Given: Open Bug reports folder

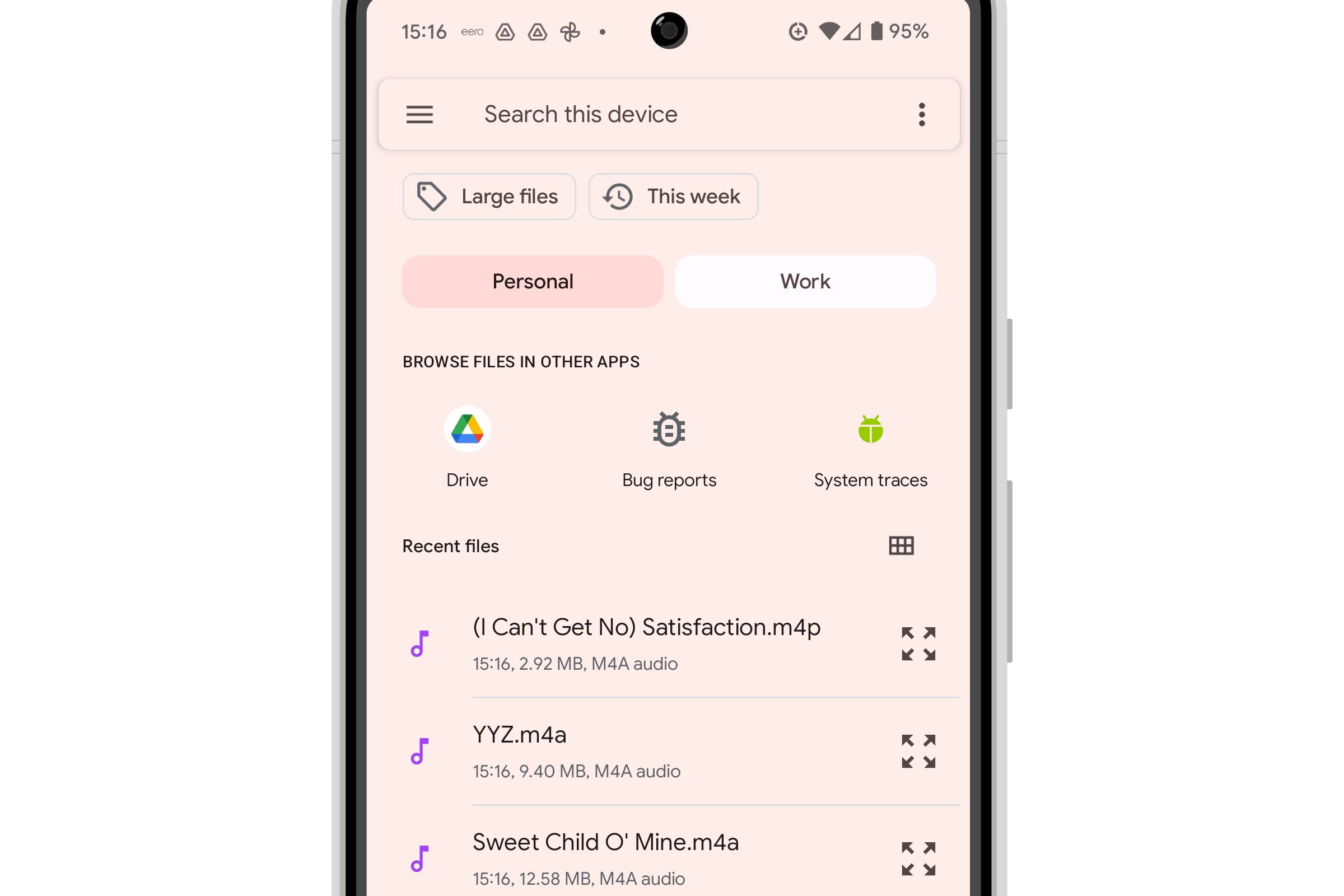Looking at the screenshot, I should coord(668,449).
